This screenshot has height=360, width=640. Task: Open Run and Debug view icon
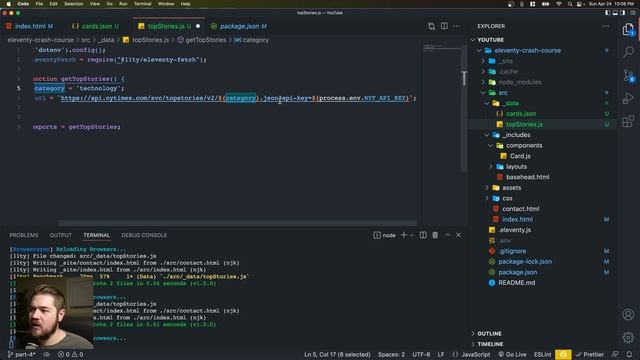628,98
